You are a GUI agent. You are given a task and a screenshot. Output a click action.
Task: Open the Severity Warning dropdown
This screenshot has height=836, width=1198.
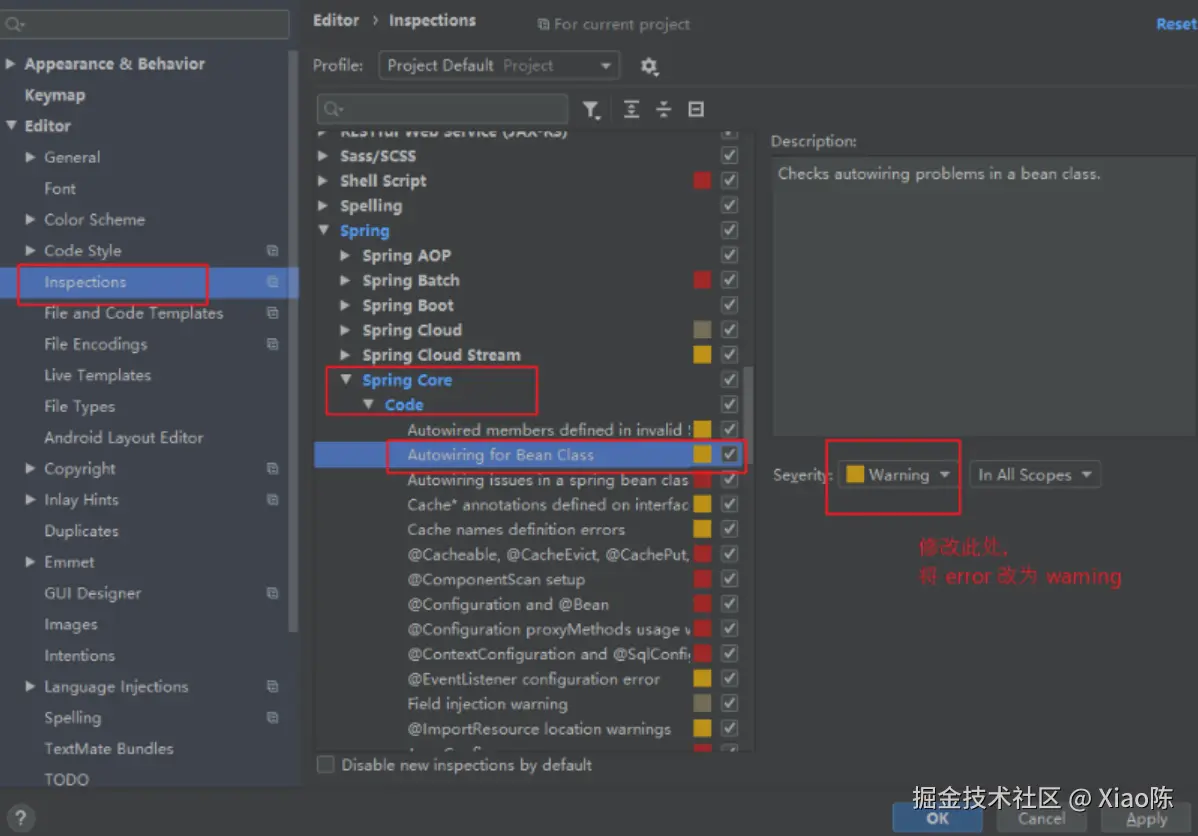pyautogui.click(x=898, y=475)
